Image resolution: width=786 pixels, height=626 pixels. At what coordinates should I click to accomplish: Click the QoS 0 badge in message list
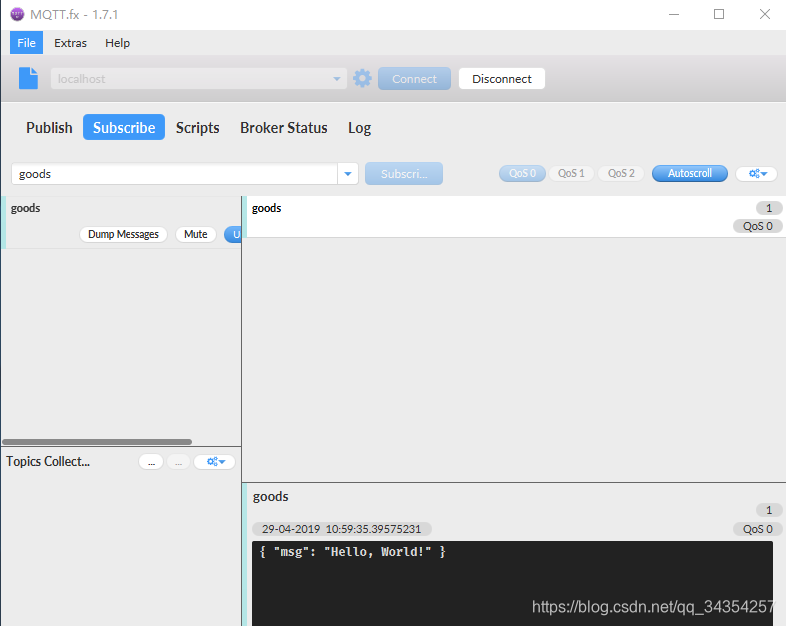[757, 227]
